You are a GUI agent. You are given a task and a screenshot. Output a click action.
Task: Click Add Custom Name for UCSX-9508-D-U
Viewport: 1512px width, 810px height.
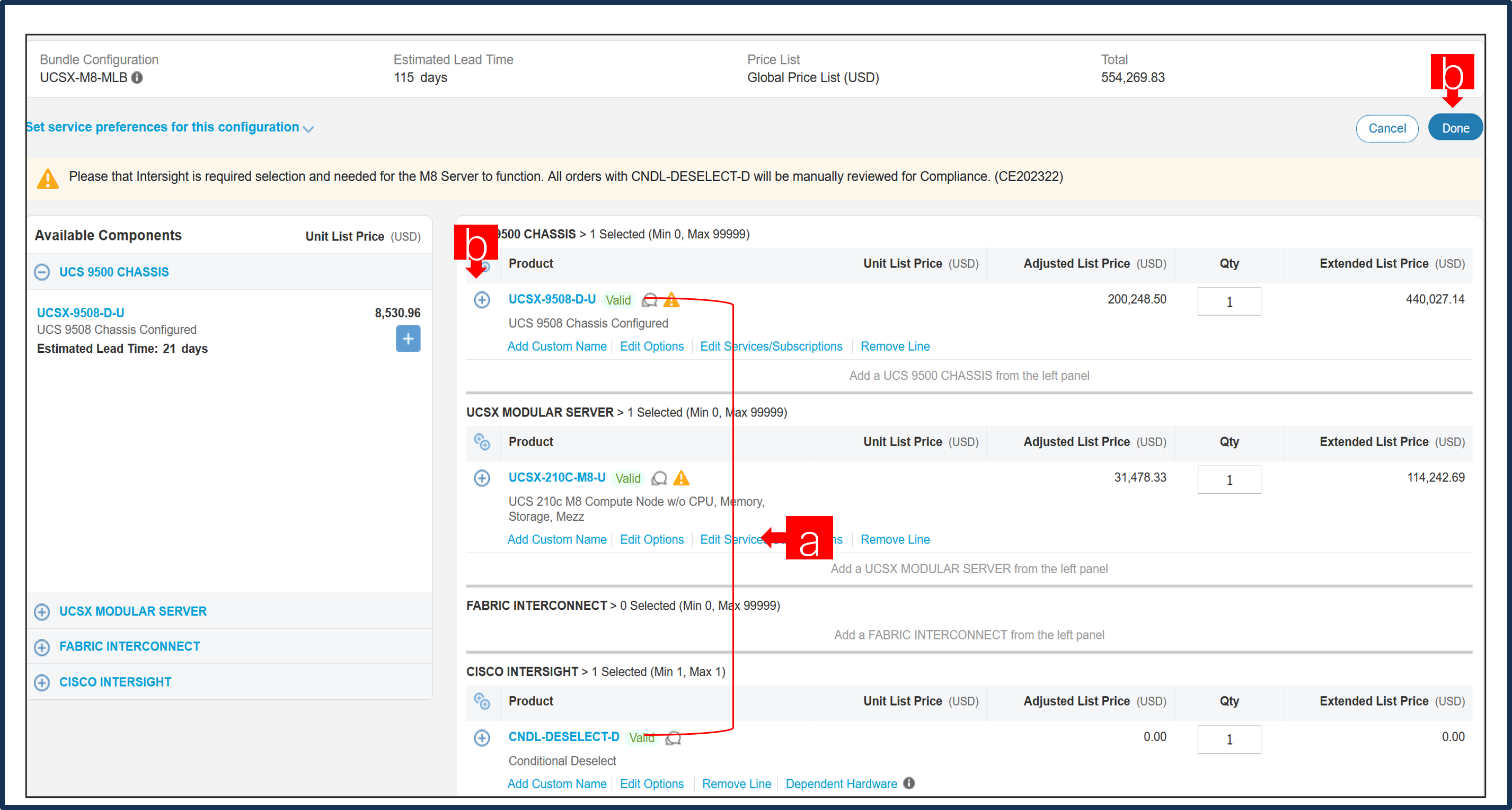click(x=557, y=346)
